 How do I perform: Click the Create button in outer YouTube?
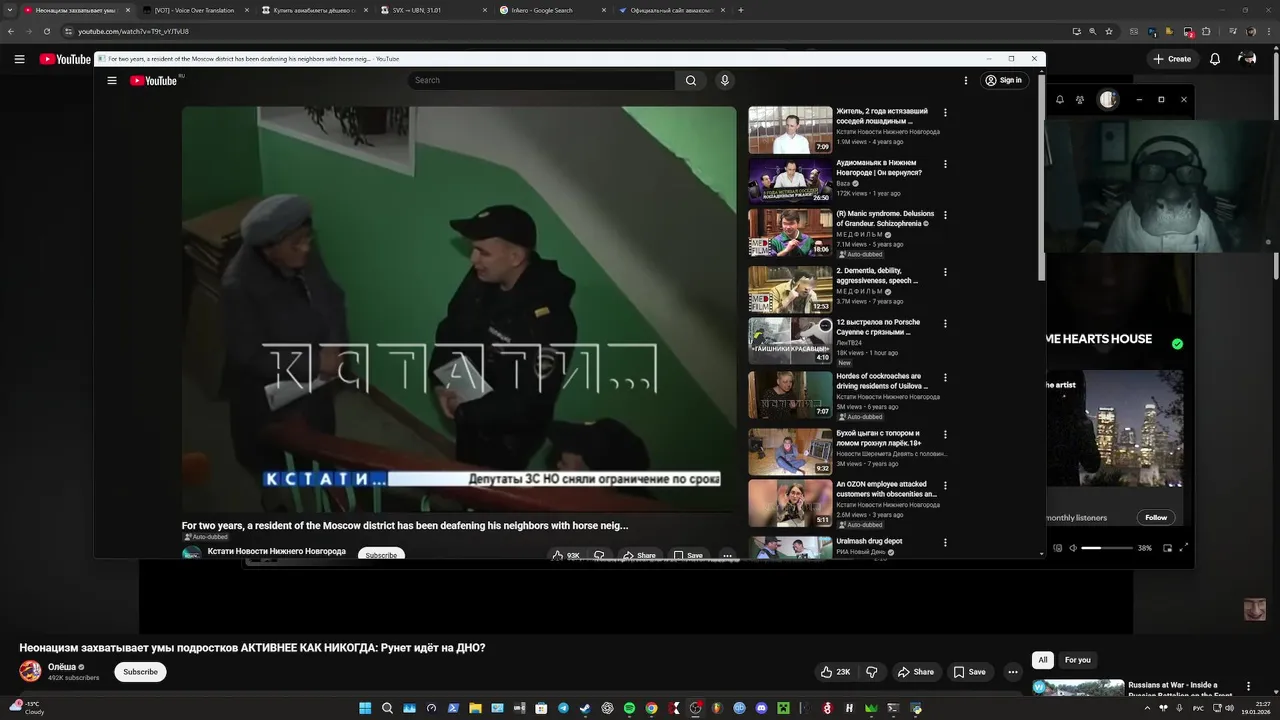[x=1171, y=59]
